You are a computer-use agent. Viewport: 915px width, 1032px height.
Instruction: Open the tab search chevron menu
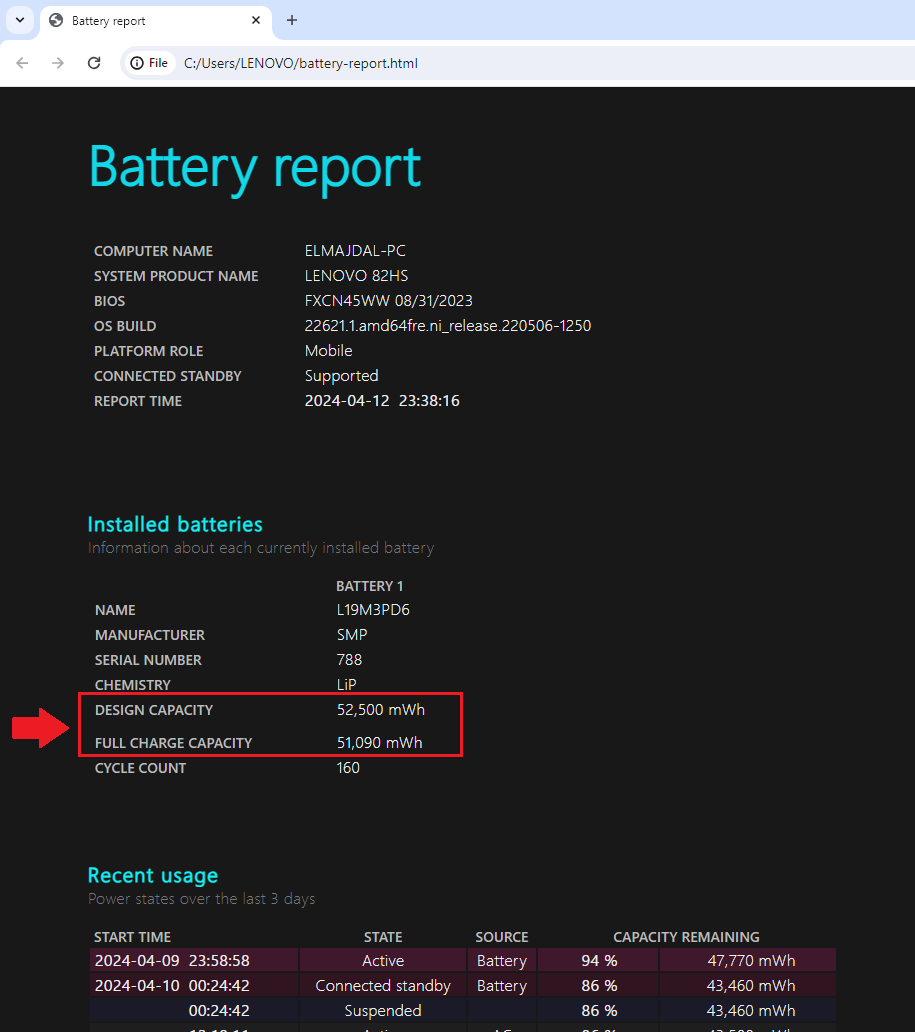19,20
